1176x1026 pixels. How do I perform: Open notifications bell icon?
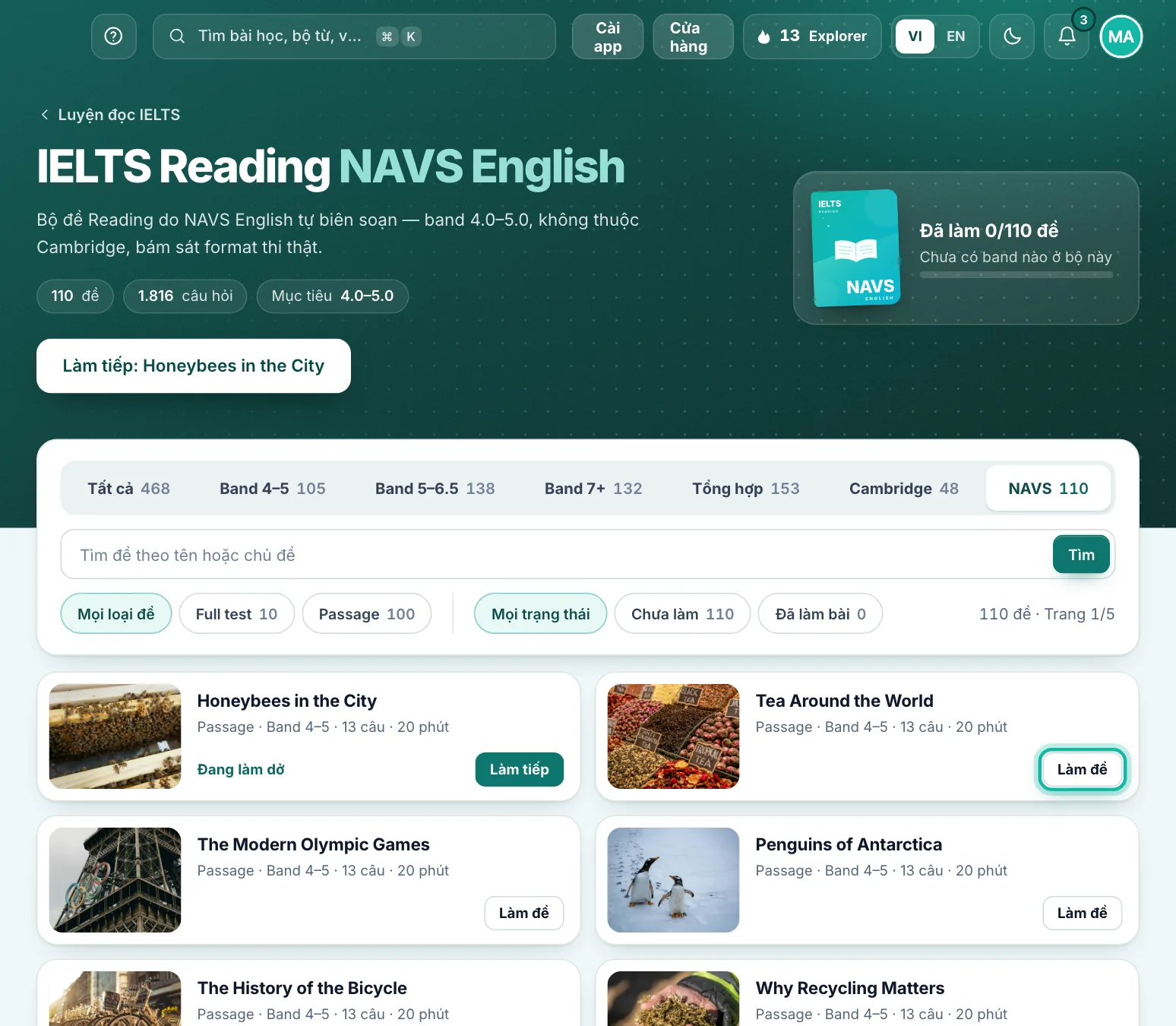click(x=1067, y=36)
